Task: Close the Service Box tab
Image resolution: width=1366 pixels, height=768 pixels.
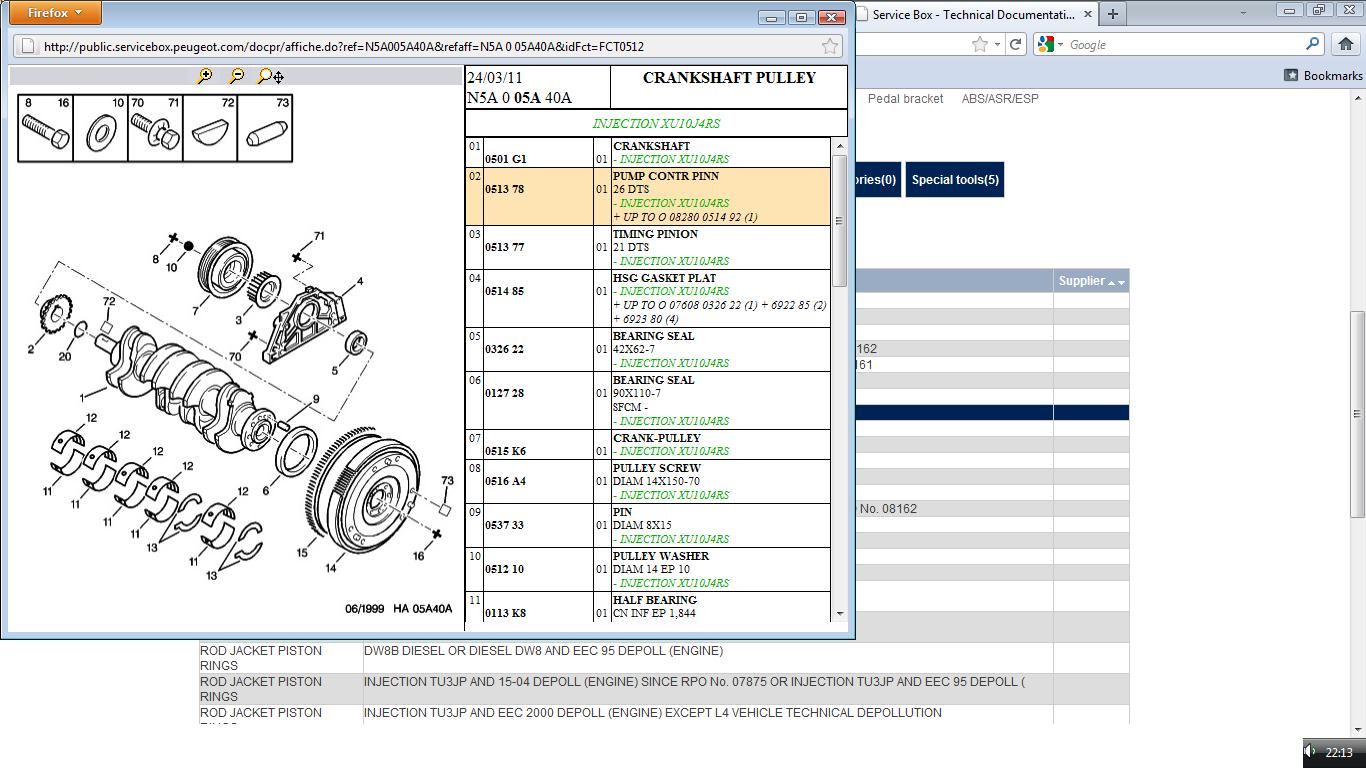Action: click(1086, 14)
